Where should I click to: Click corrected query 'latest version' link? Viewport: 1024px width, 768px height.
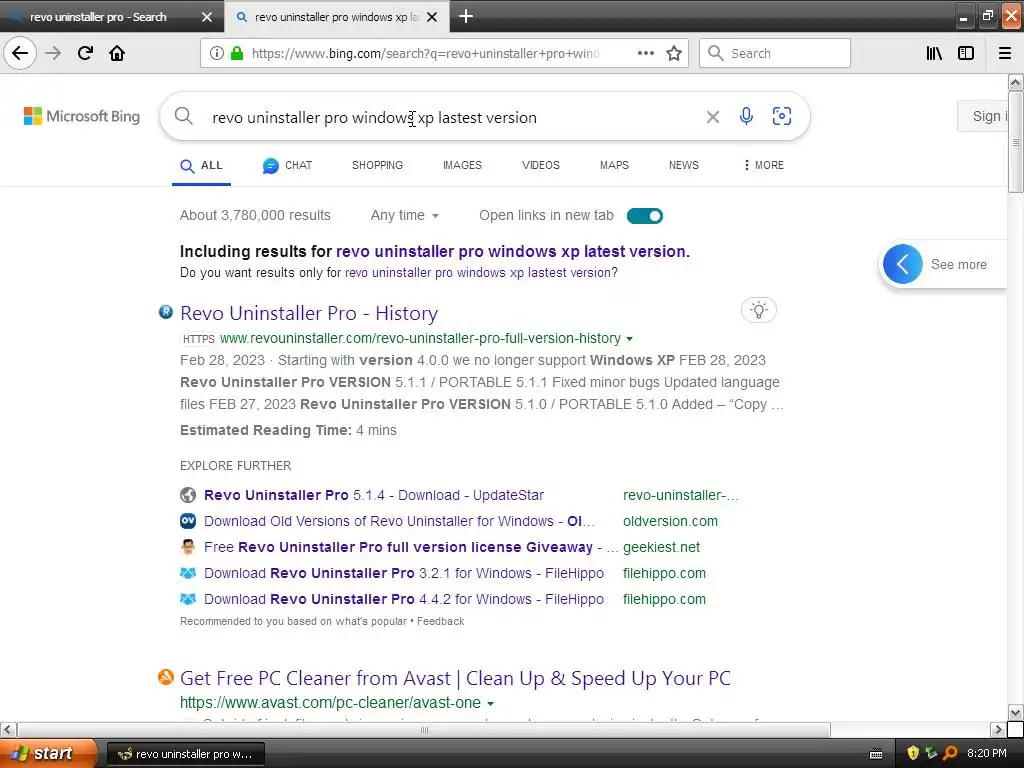point(511,251)
